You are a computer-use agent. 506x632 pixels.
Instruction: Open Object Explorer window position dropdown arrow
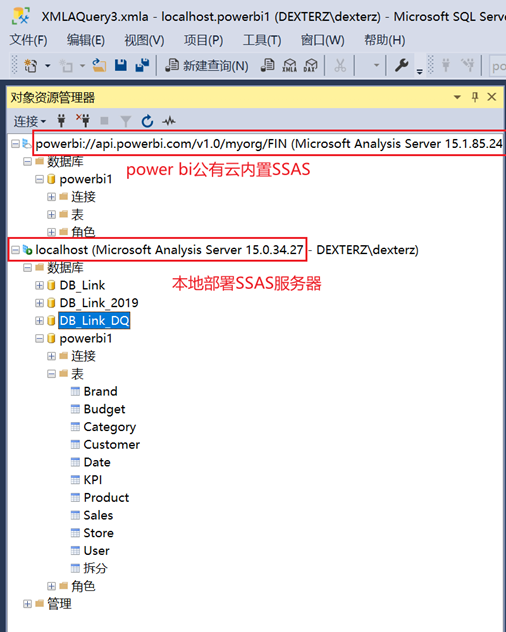click(x=457, y=97)
